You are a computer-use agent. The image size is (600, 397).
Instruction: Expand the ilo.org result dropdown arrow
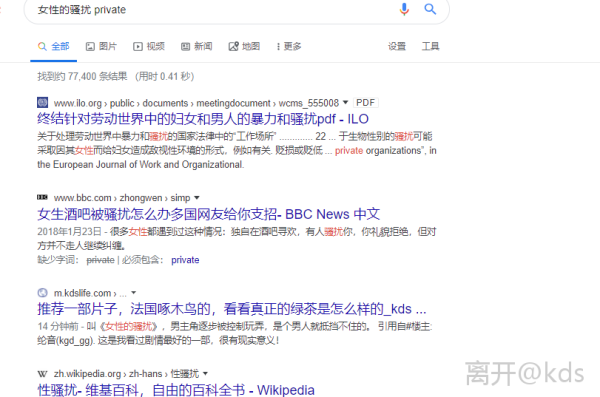[x=346, y=102]
